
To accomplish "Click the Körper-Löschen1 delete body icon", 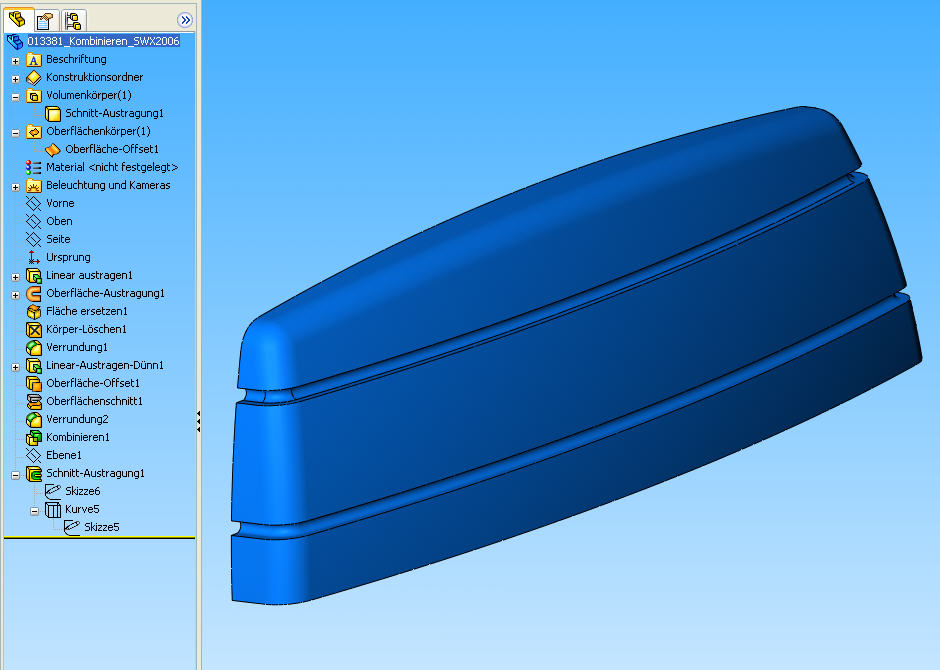I will click(x=34, y=329).
